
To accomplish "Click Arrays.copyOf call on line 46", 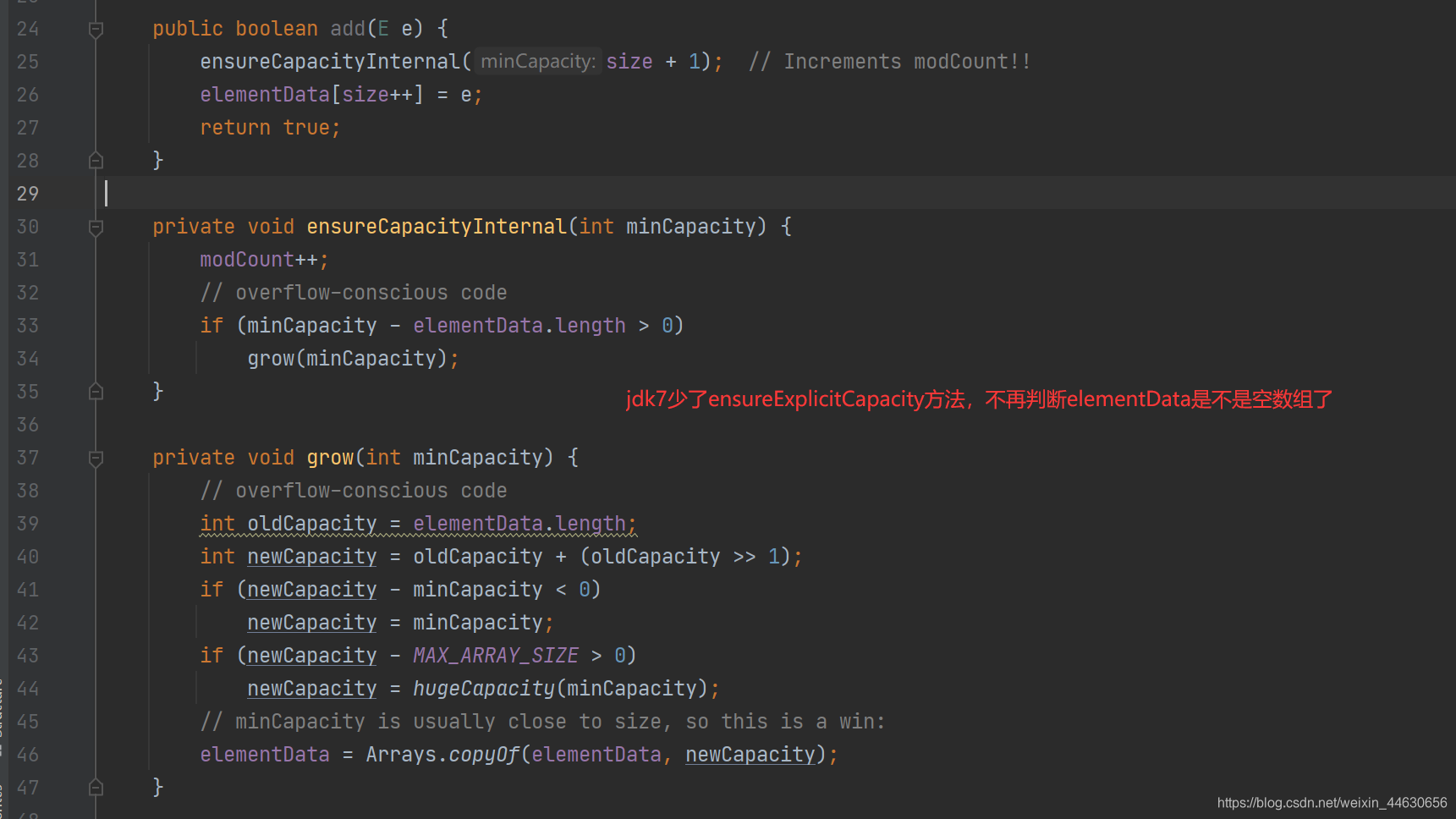I will coord(442,755).
